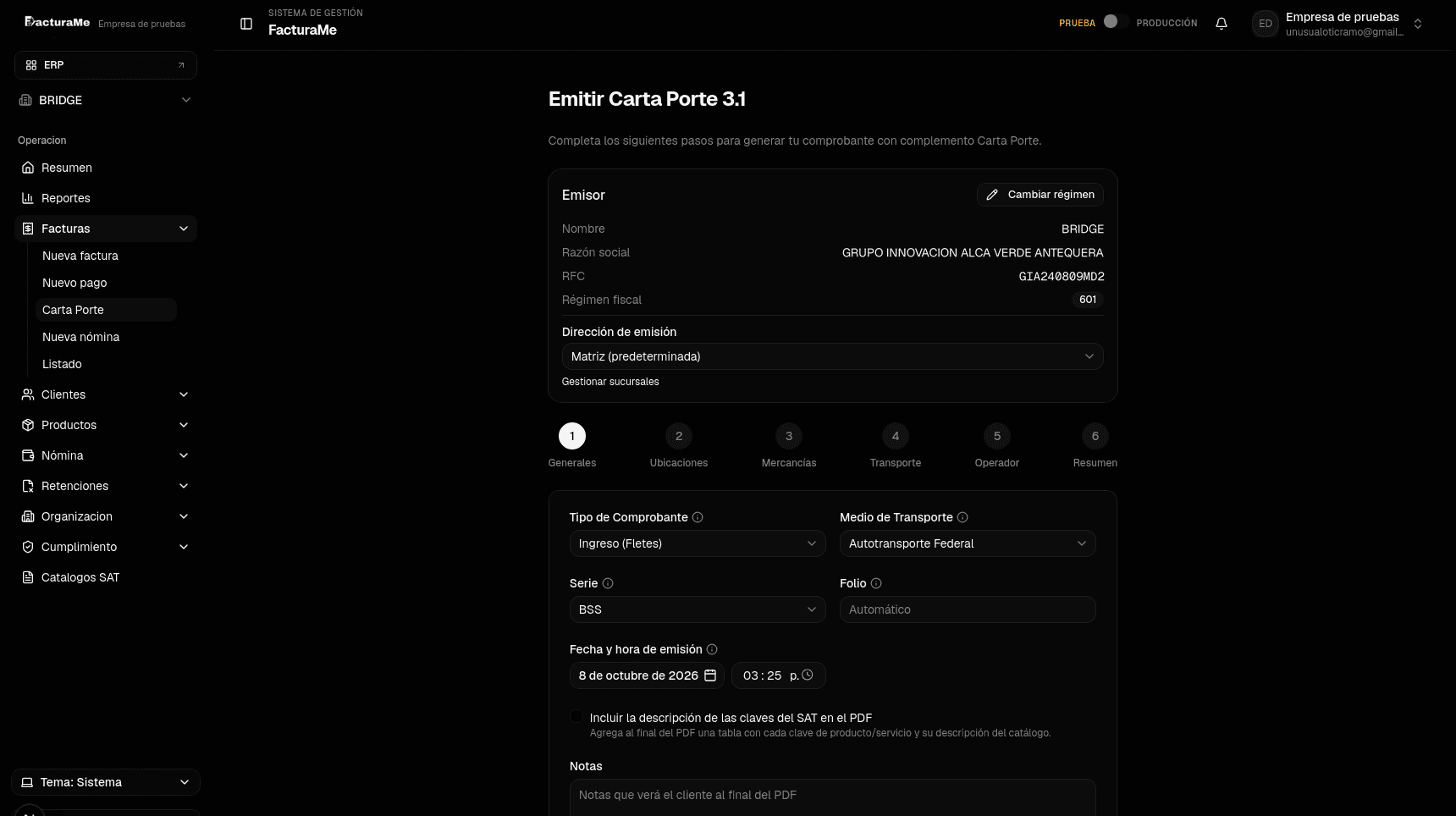Toggle the Prueba/Producción switch
1456x816 pixels.
1116,22
